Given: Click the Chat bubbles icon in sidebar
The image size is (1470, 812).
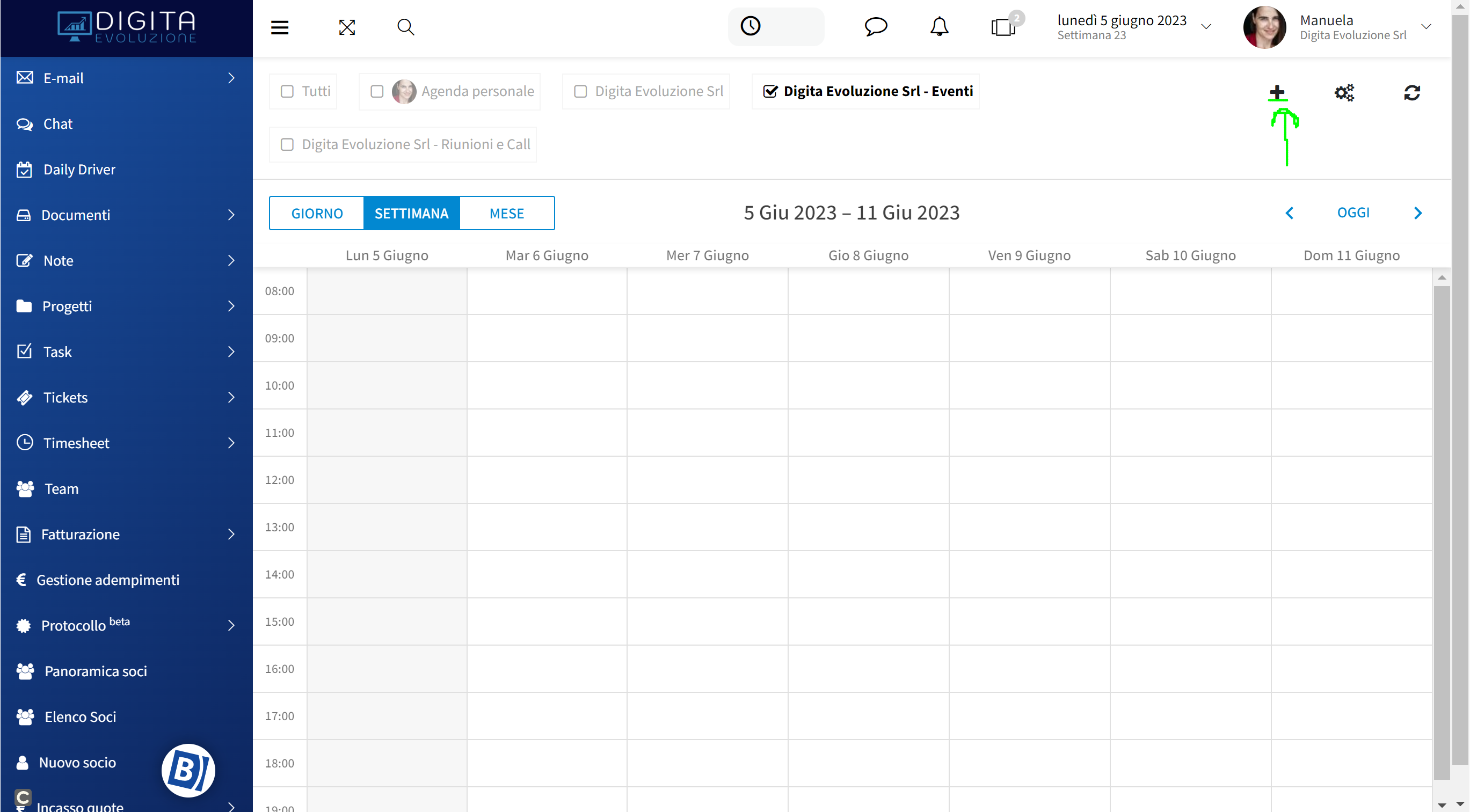Looking at the screenshot, I should click(x=25, y=124).
